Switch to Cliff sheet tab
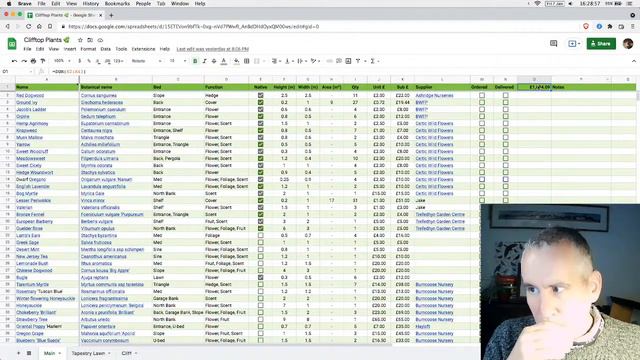This screenshot has width=640, height=360. tap(127, 353)
